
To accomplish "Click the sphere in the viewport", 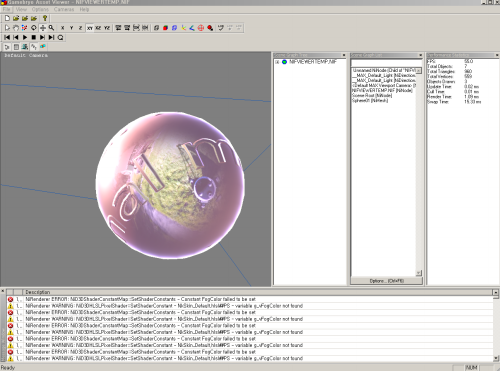I will tap(170, 185).
